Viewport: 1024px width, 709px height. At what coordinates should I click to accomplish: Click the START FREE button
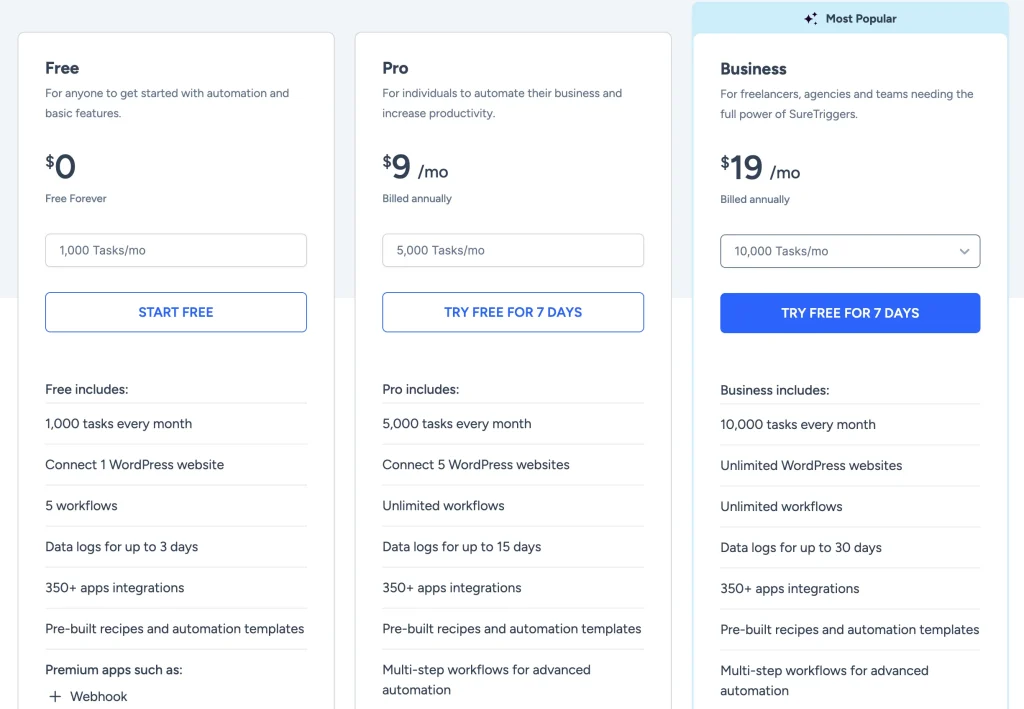click(175, 312)
